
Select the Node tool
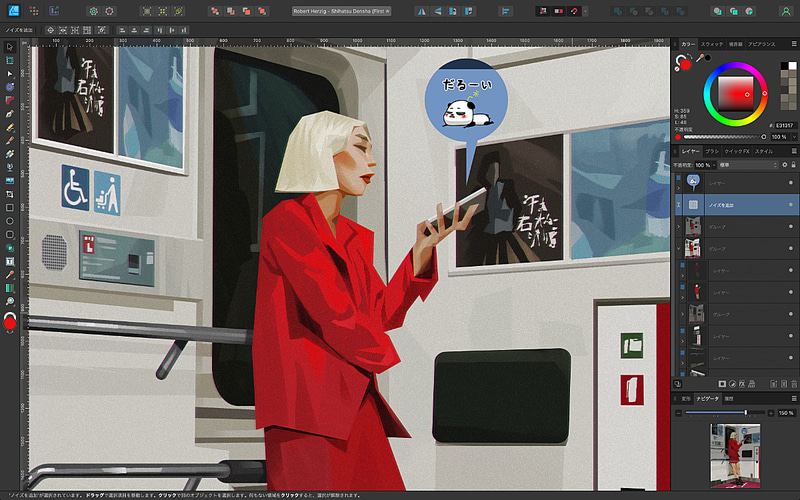coord(9,74)
